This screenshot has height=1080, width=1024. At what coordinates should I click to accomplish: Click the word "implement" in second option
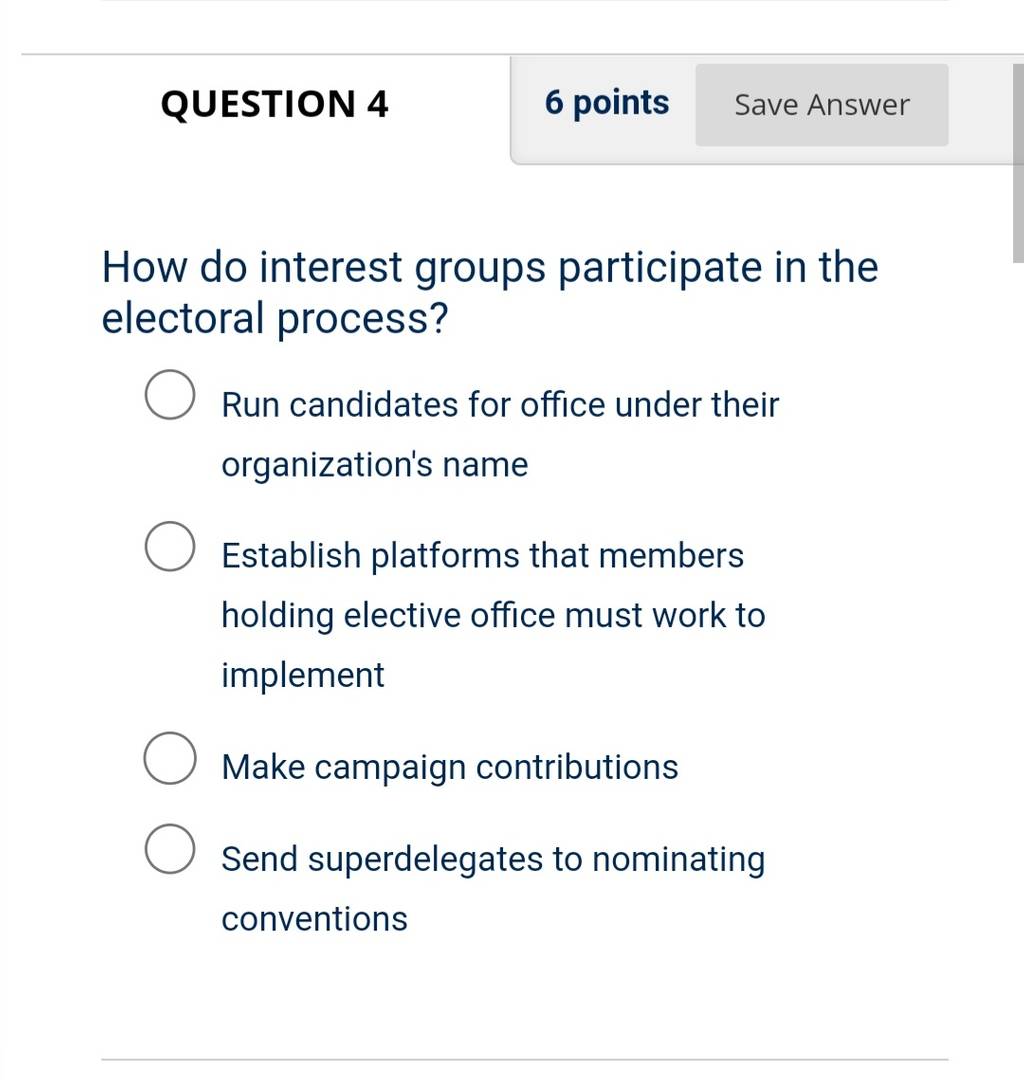[x=302, y=675]
